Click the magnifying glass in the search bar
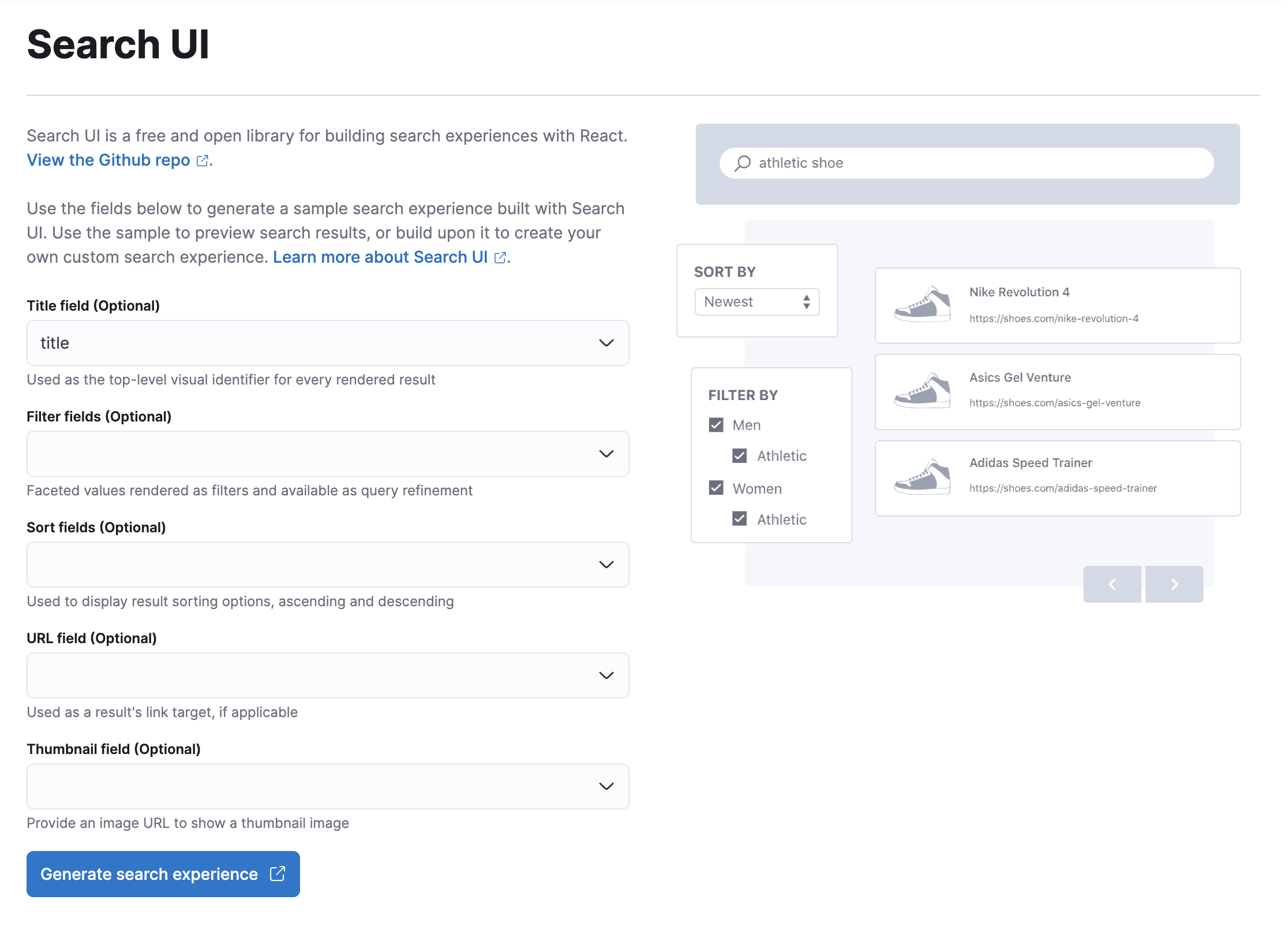The image size is (1288, 948). 742,163
